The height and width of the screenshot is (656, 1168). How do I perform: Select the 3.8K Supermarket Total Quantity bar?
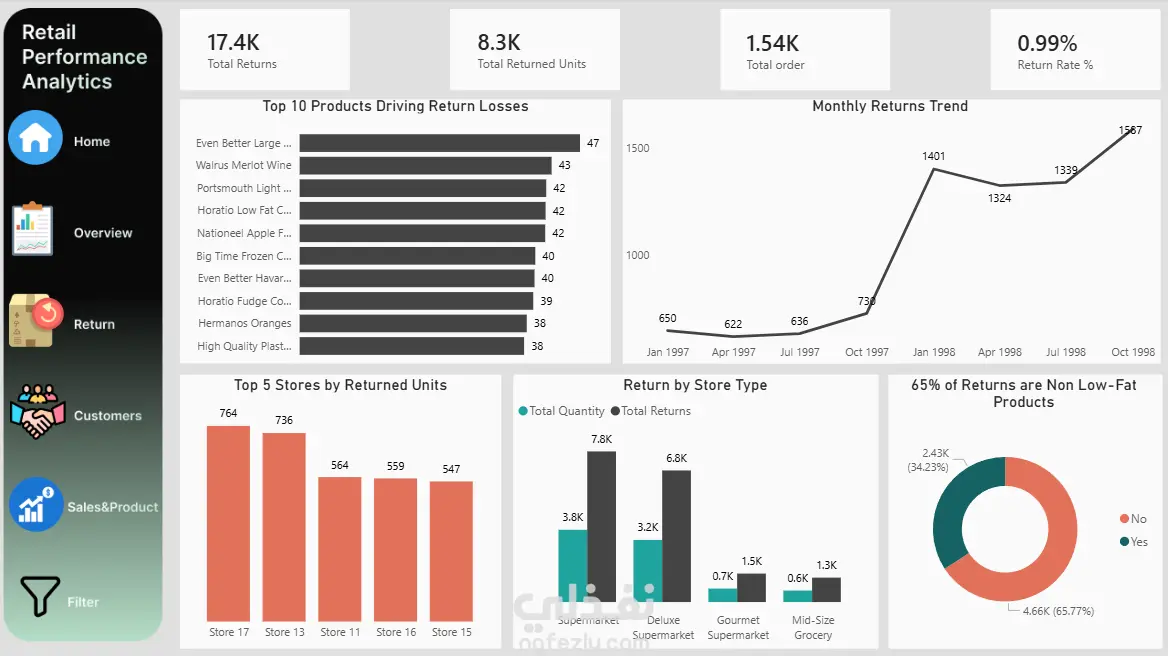pos(573,566)
